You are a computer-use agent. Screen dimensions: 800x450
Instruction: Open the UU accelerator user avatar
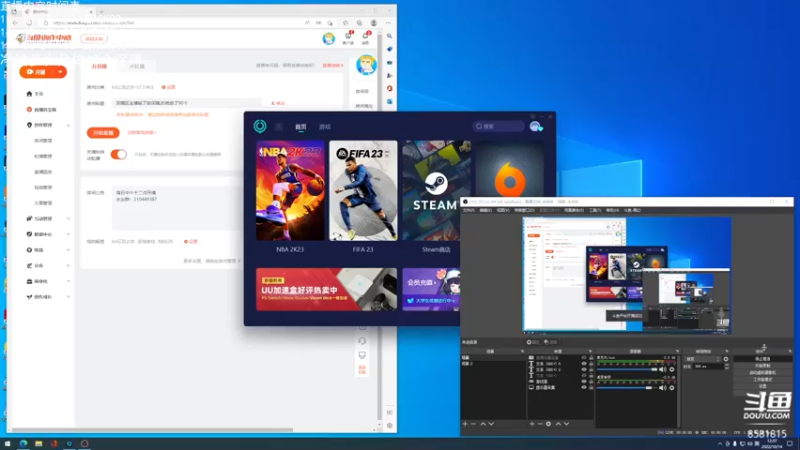pos(535,127)
